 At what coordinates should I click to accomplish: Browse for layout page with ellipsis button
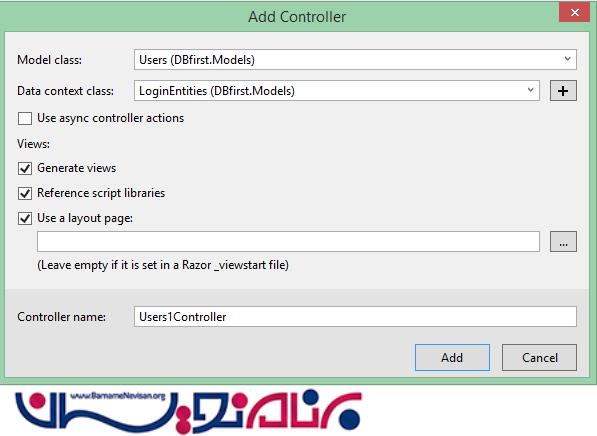coord(563,242)
